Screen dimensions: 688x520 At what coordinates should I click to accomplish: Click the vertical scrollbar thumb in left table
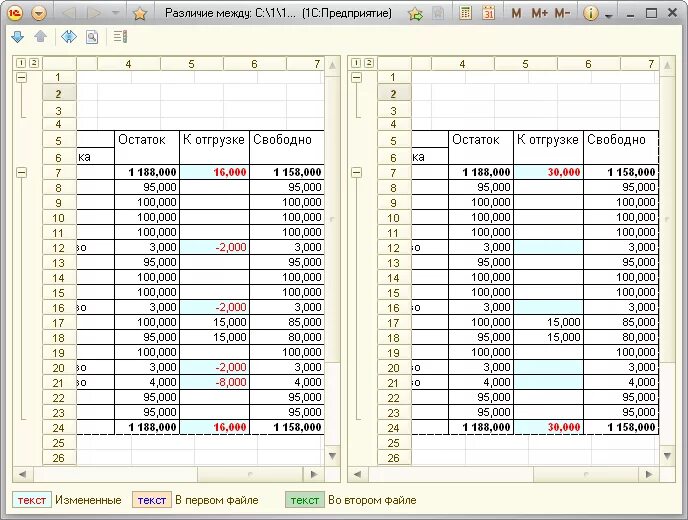333,219
